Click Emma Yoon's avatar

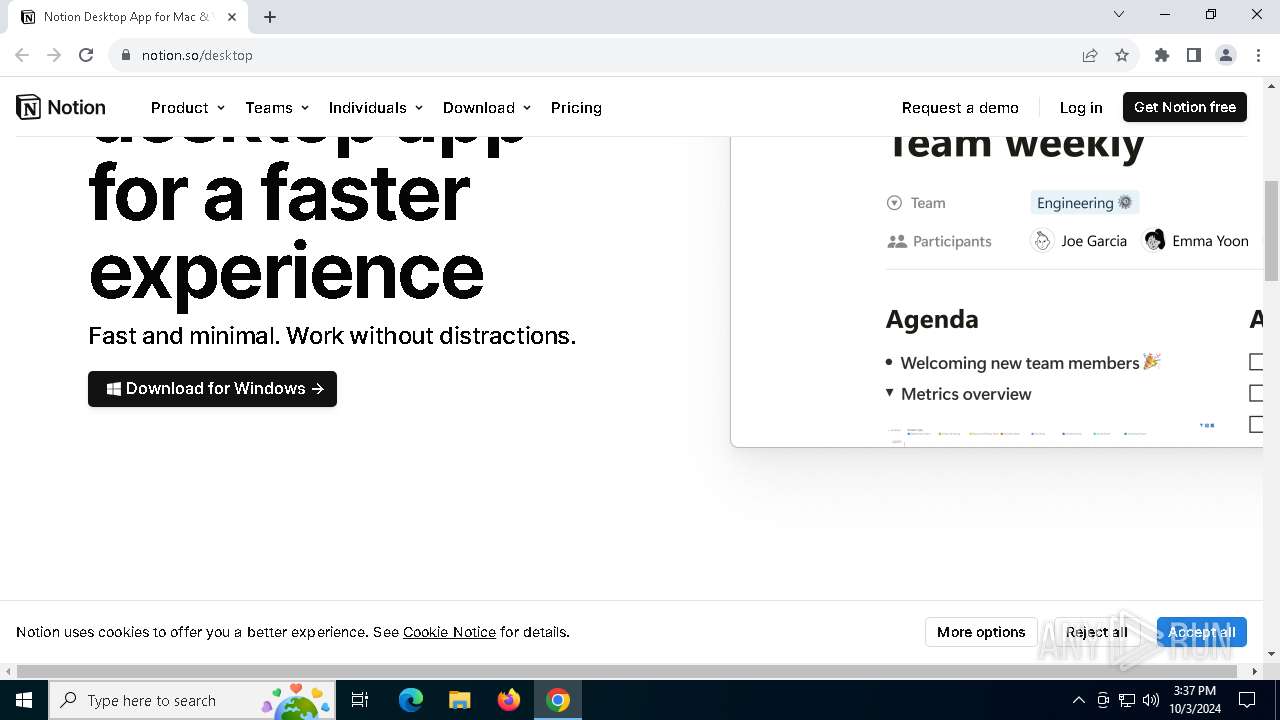click(1155, 241)
